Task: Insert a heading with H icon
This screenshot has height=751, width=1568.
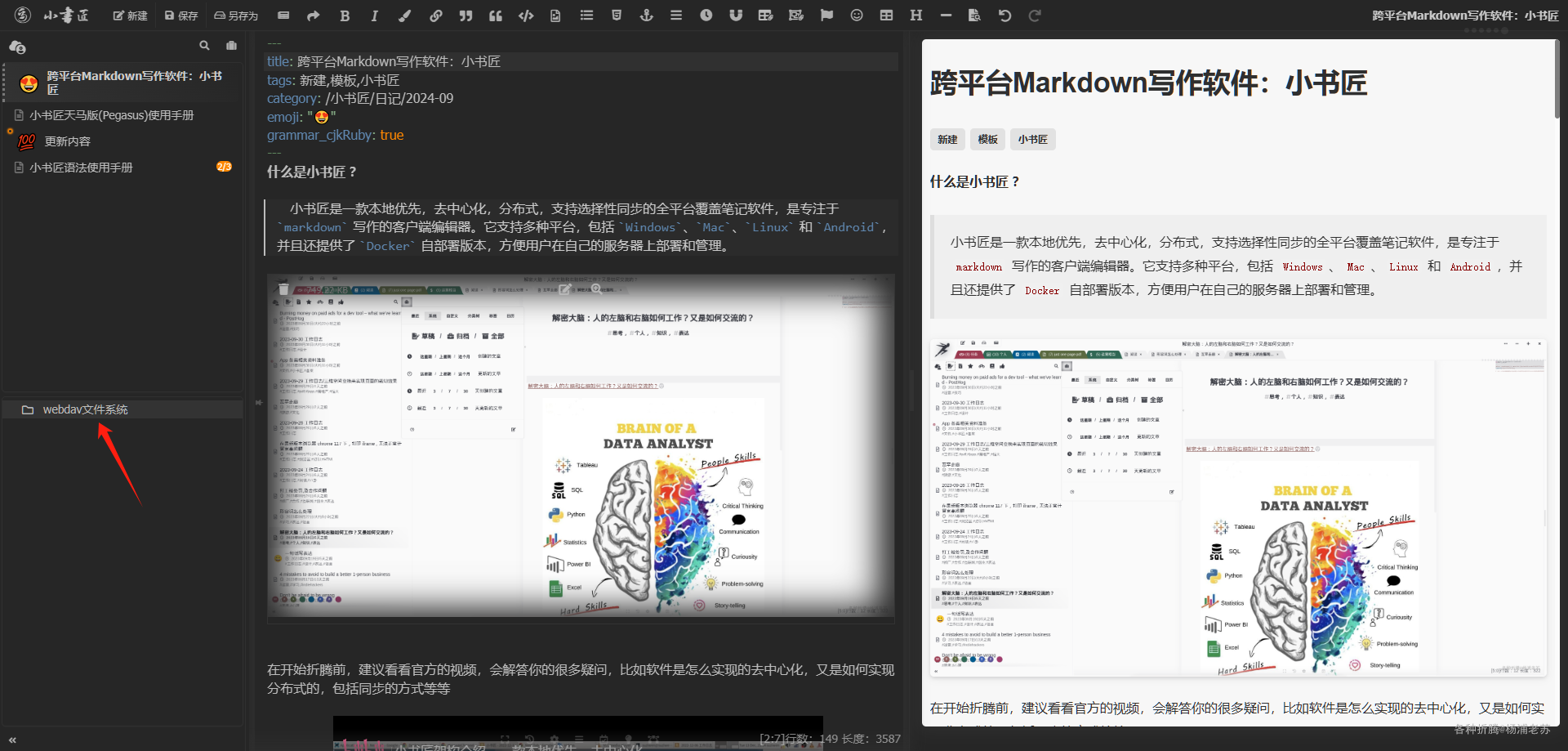Action: pyautogui.click(x=916, y=16)
